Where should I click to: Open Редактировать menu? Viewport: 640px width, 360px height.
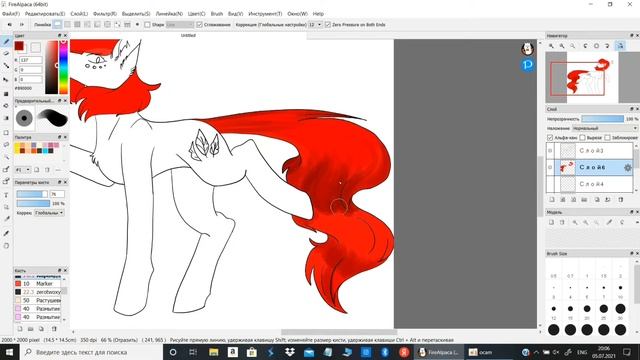tap(45, 13)
